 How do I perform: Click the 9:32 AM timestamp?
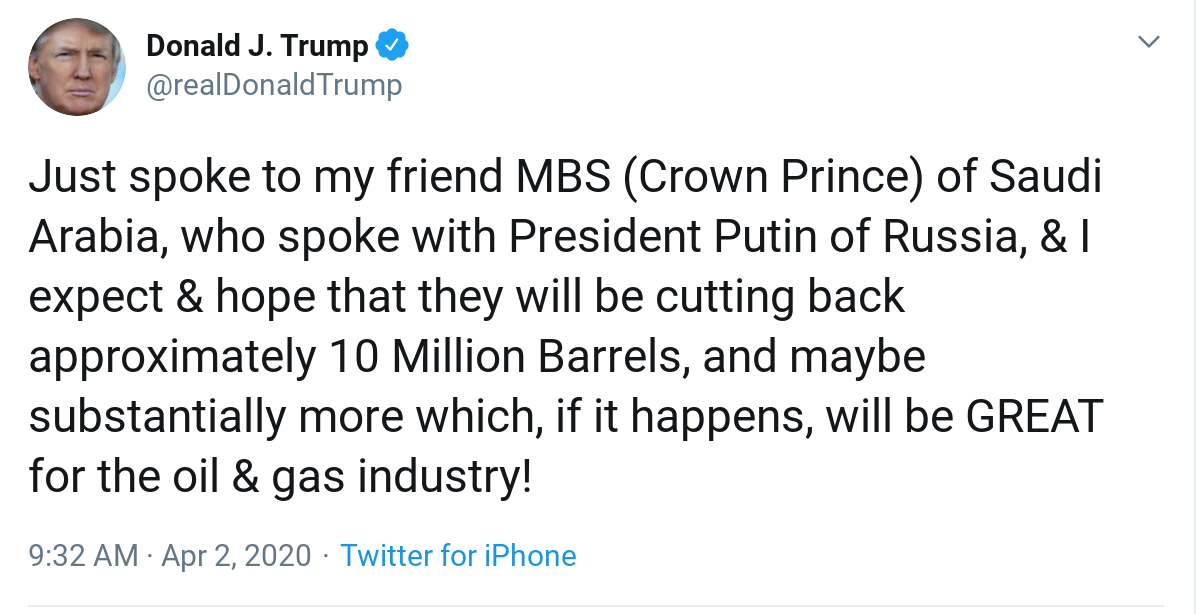point(84,556)
